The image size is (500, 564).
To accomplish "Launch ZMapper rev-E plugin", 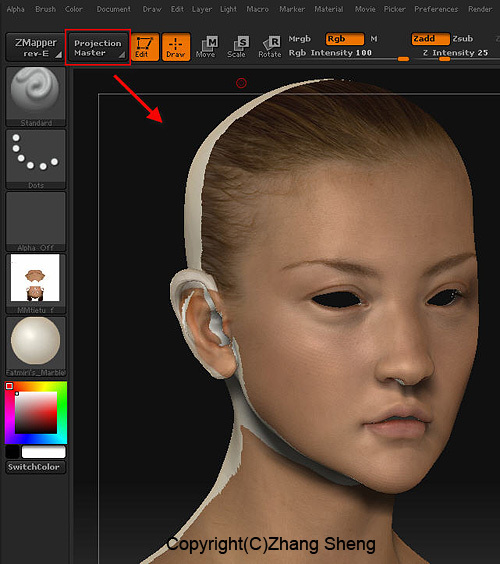I will pos(35,47).
